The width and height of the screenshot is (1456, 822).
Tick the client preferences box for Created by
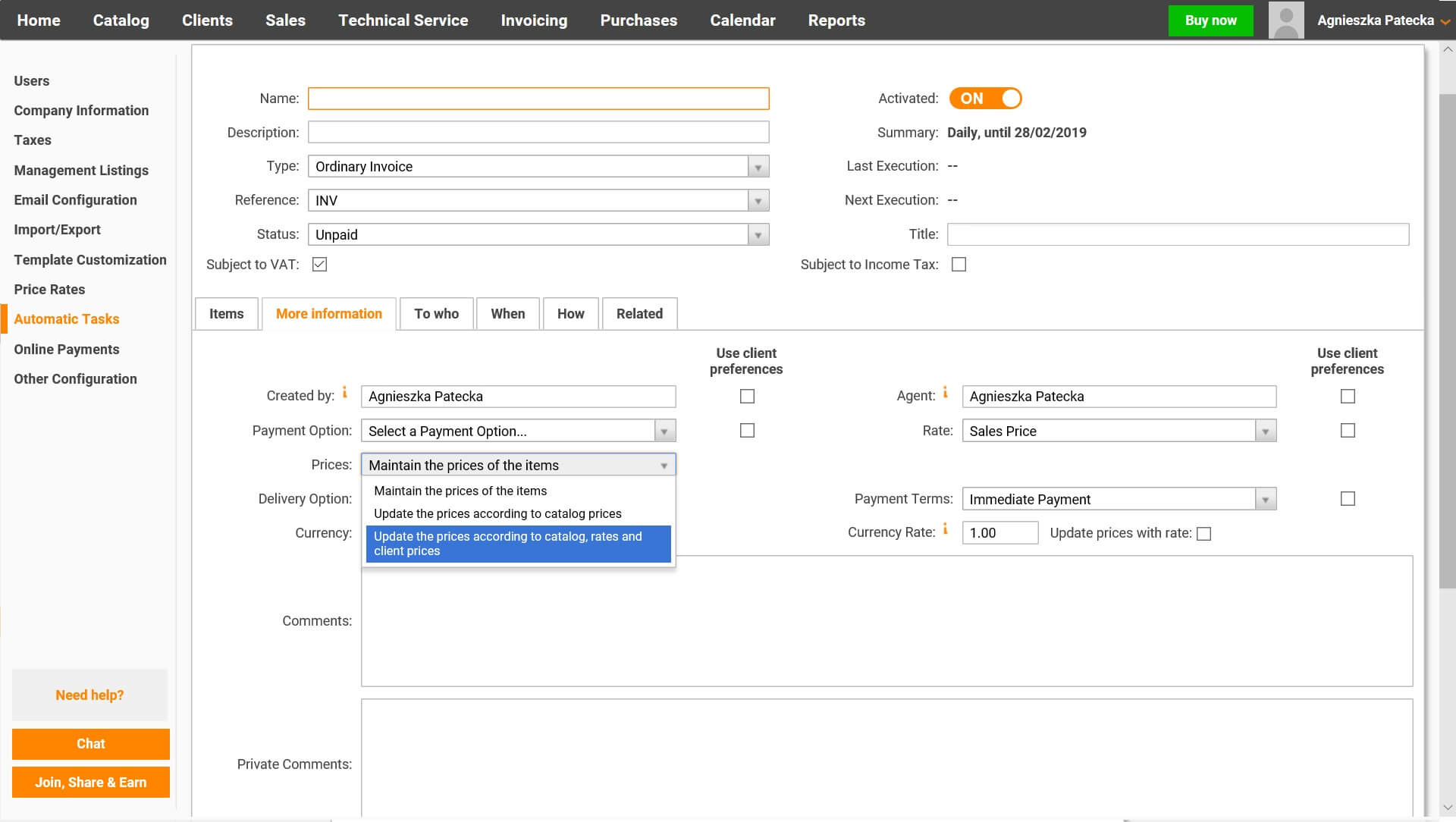click(x=747, y=397)
